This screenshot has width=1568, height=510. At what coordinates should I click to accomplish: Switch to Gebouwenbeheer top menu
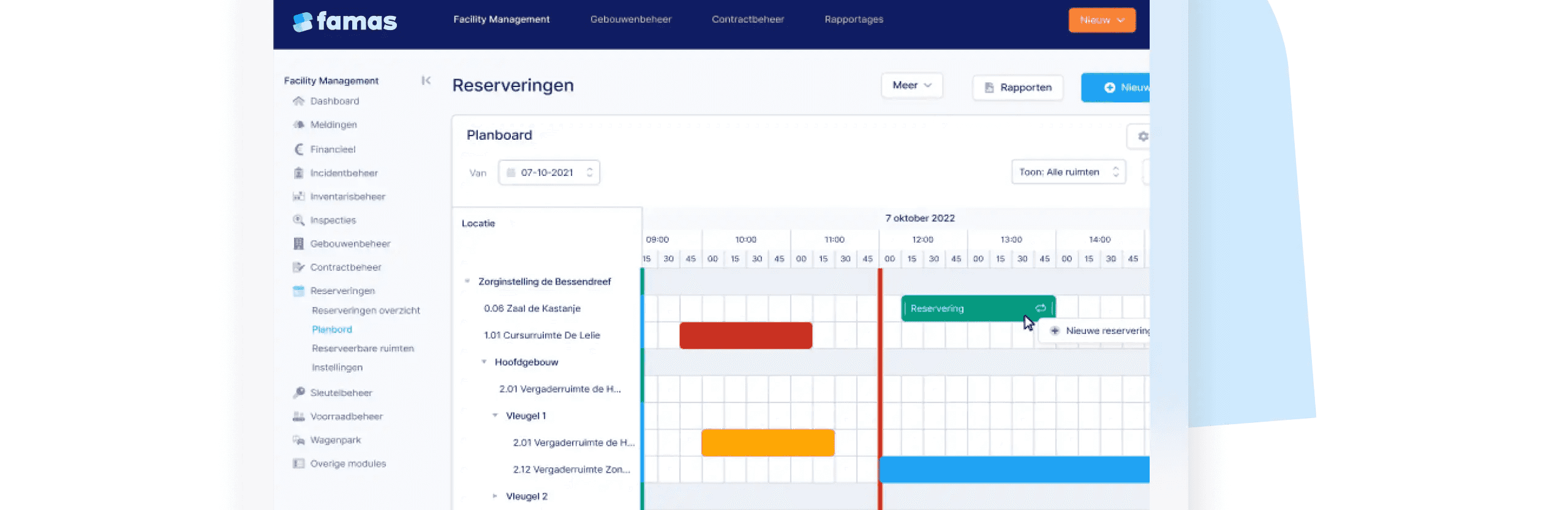630,20
